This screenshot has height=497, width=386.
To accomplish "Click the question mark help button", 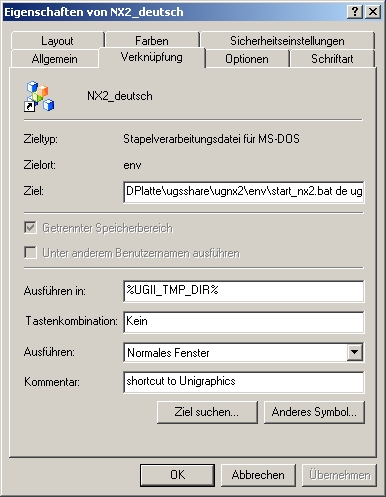I will point(355,12).
